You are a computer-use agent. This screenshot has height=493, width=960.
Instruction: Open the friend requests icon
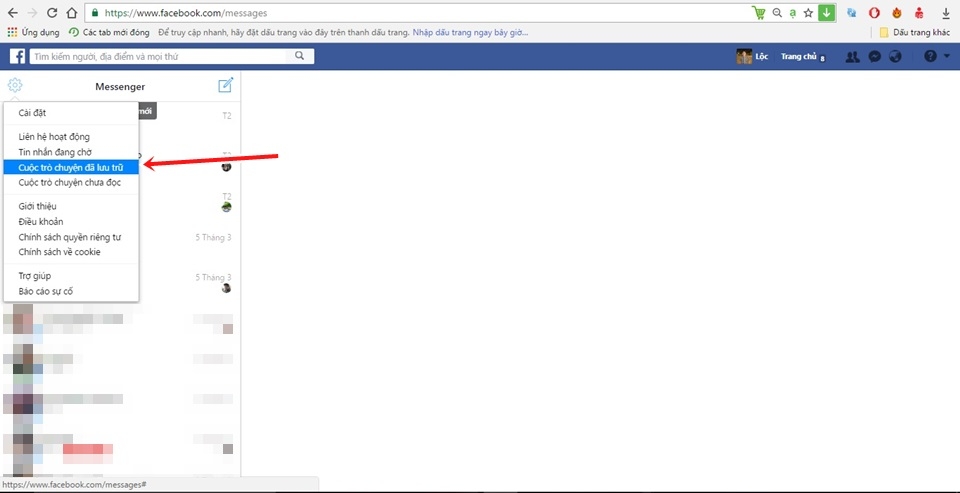click(852, 56)
